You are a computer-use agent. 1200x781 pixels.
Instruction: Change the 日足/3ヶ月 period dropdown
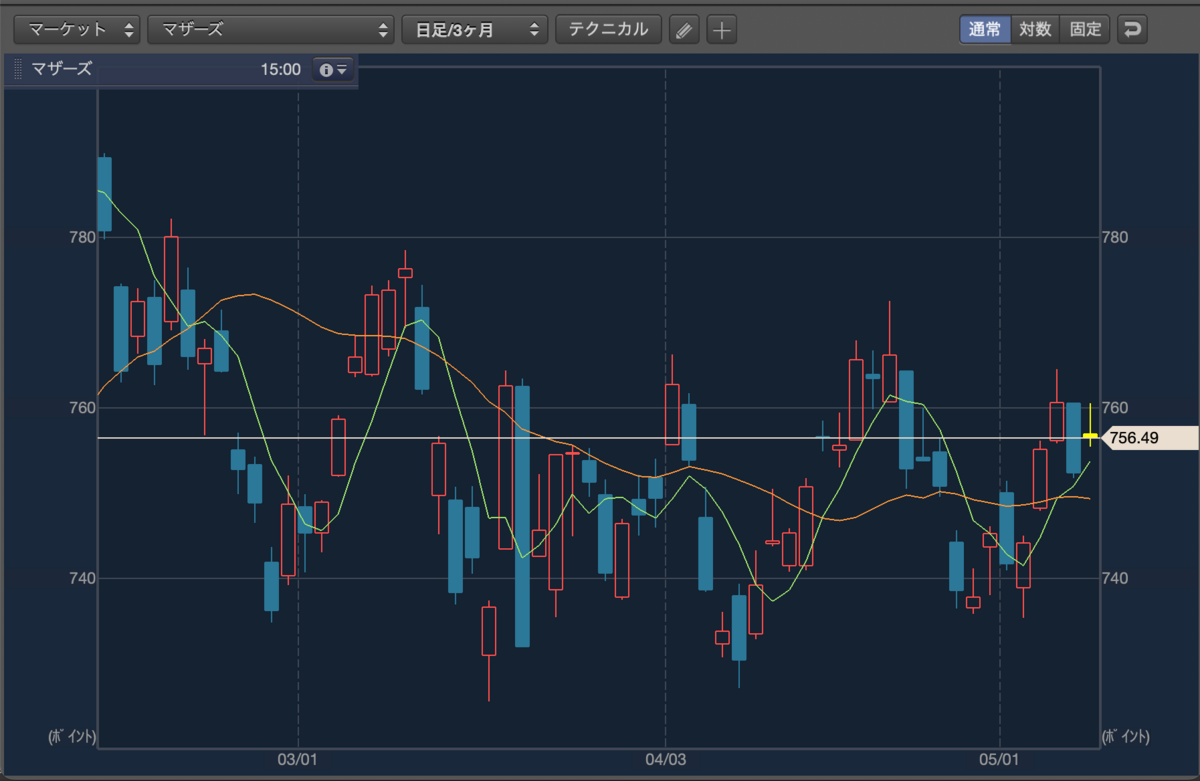[475, 29]
